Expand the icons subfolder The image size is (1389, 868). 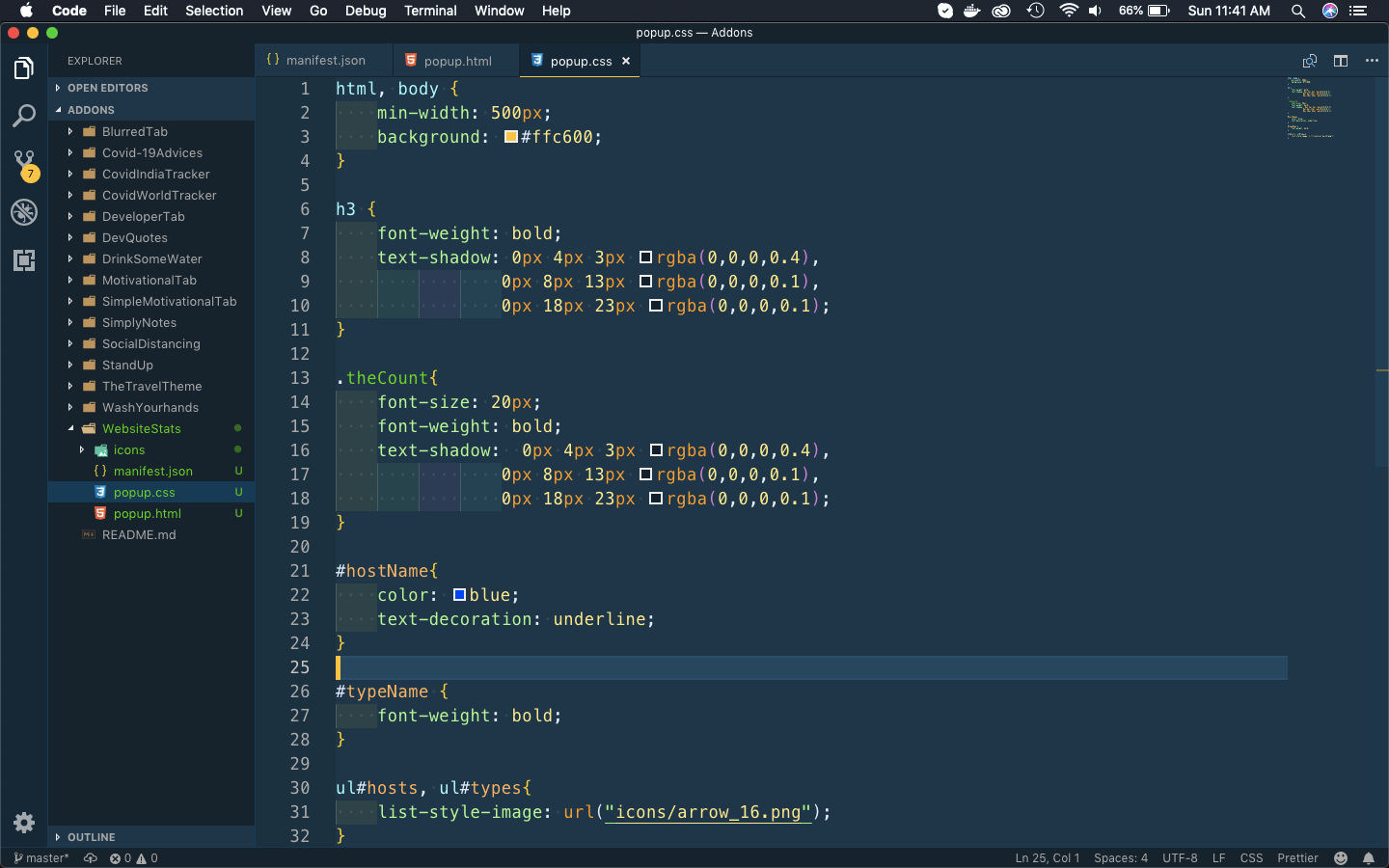[151, 449]
